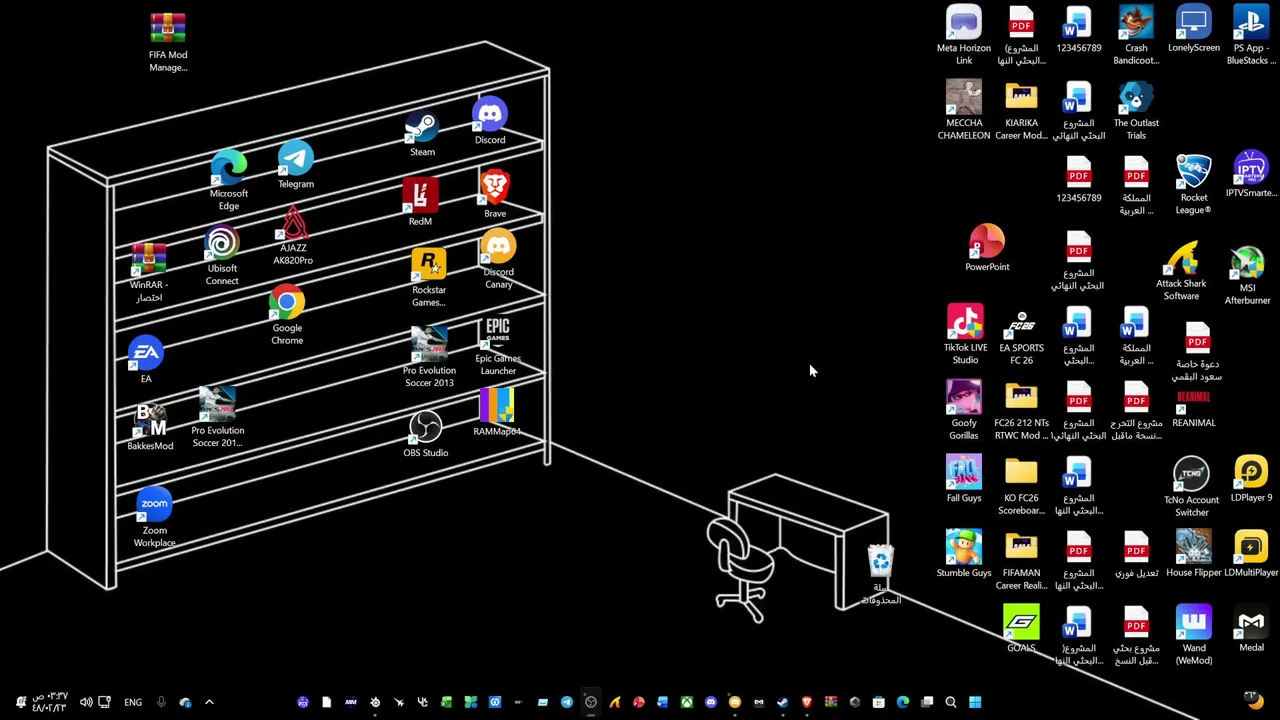Image resolution: width=1280 pixels, height=720 pixels.
Task: Click the RAMMap64 desktop icon
Action: [497, 413]
